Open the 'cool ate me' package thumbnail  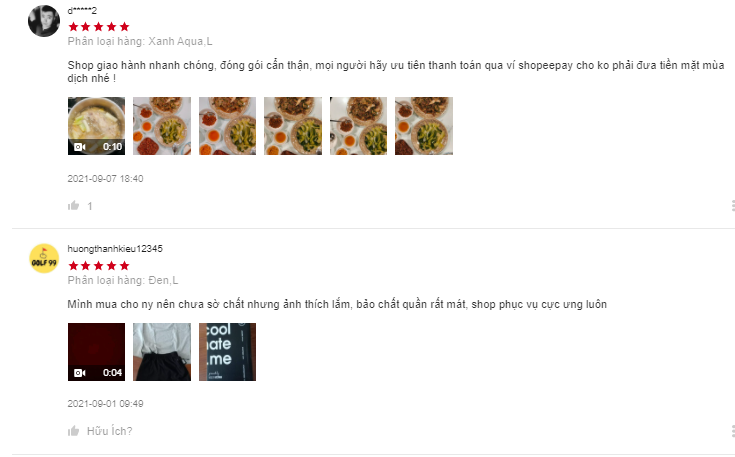228,352
